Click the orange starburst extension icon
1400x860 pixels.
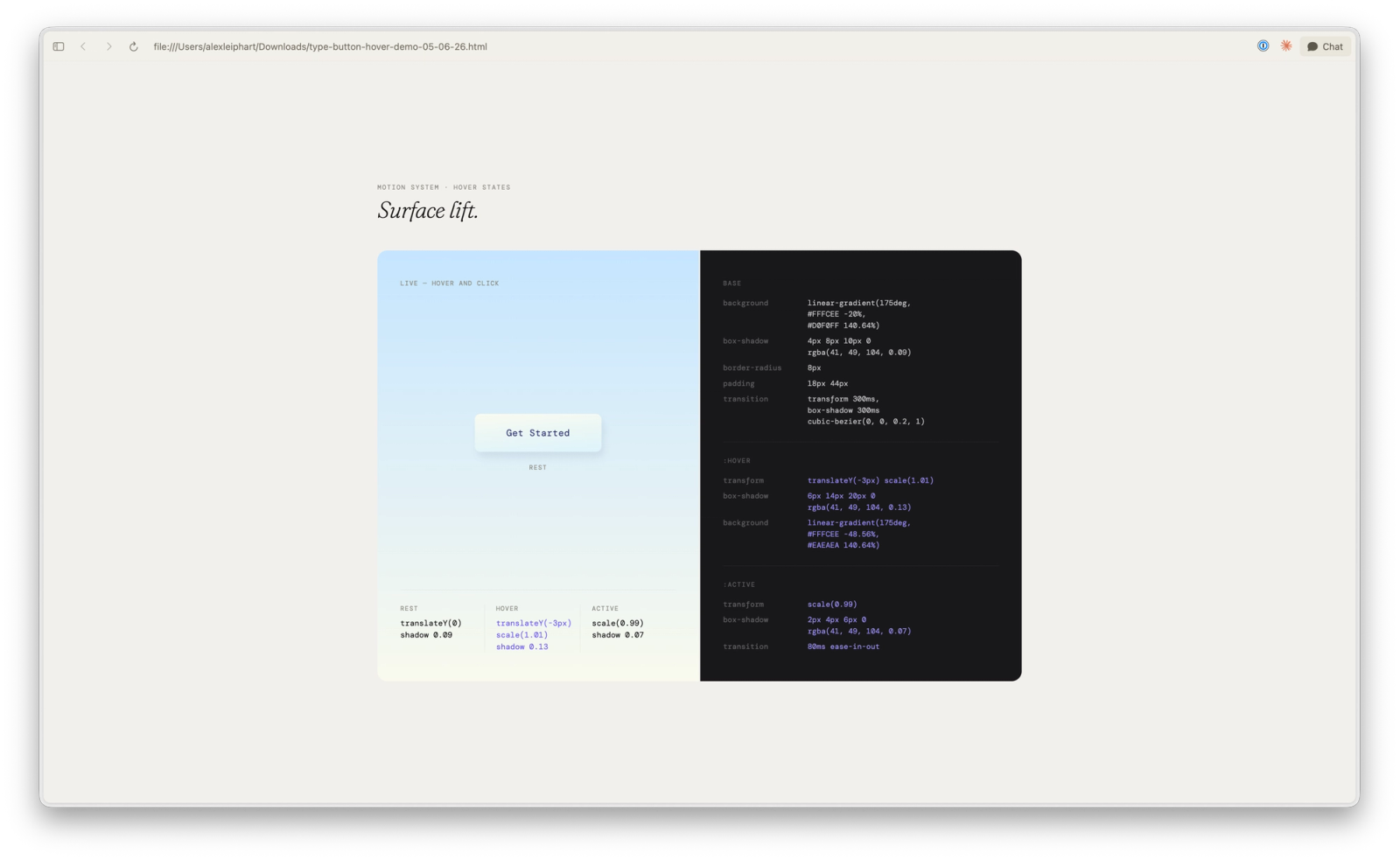(x=1286, y=45)
